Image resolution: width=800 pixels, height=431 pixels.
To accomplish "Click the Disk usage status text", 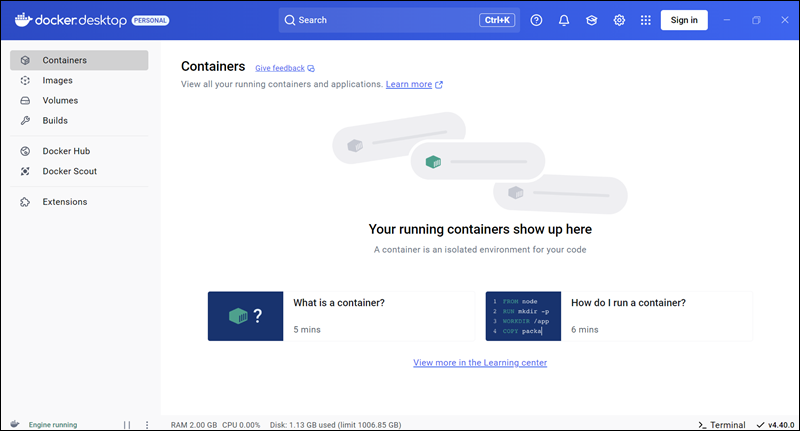I will (335, 425).
